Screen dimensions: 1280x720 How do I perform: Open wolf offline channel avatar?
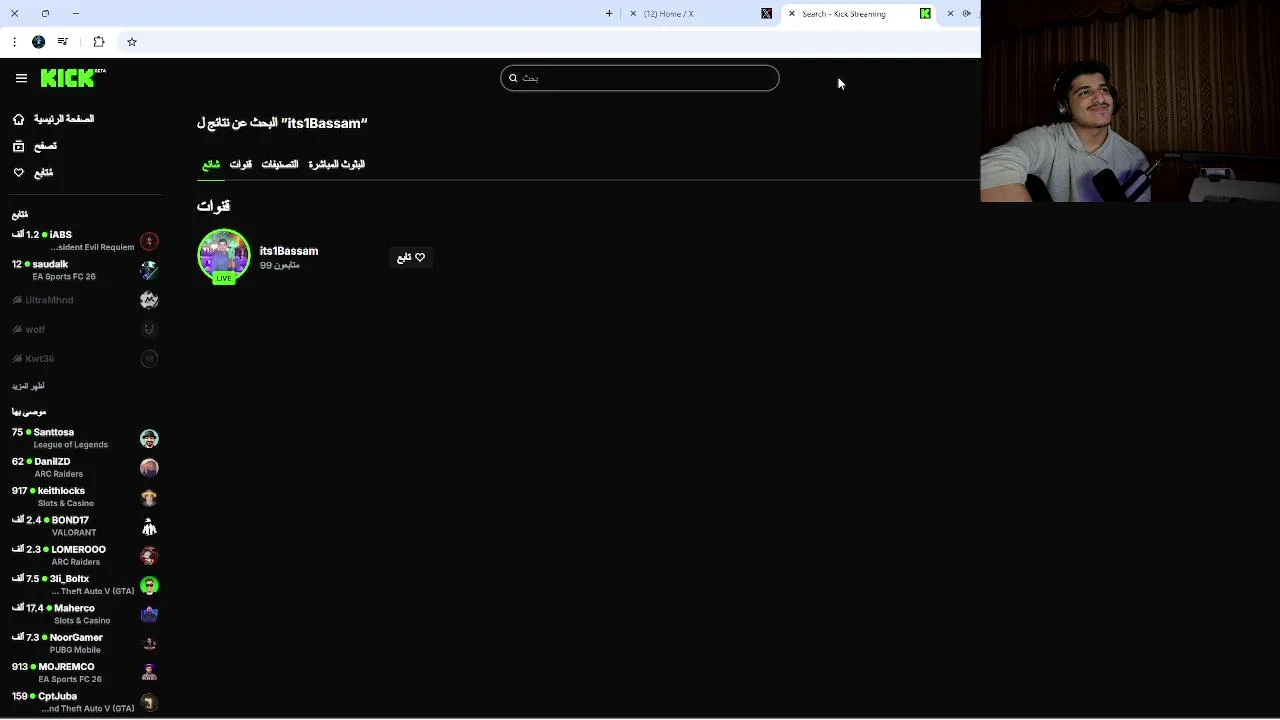(x=149, y=329)
